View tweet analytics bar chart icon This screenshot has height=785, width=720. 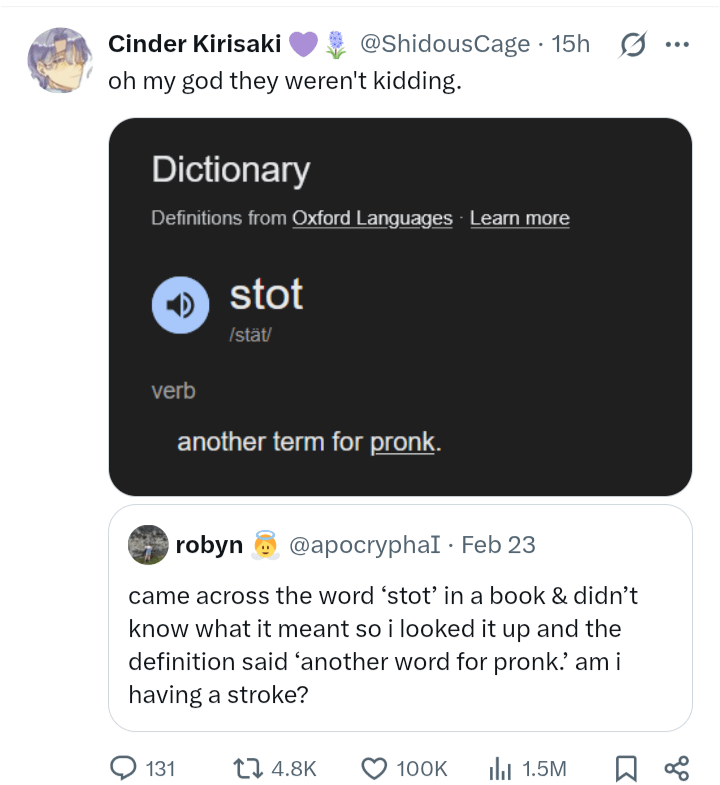[x=500, y=767]
